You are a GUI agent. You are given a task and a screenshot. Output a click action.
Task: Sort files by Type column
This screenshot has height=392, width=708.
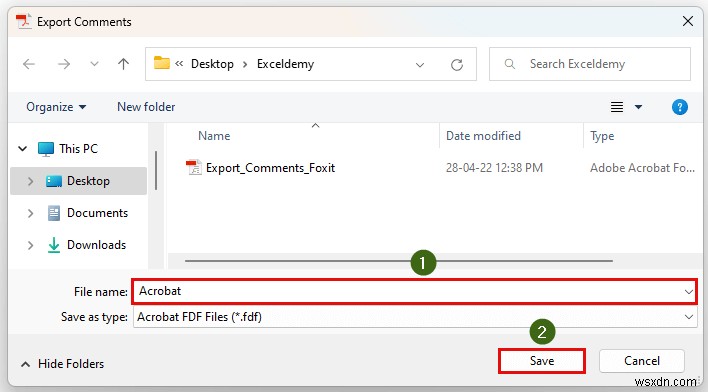pyautogui.click(x=602, y=136)
